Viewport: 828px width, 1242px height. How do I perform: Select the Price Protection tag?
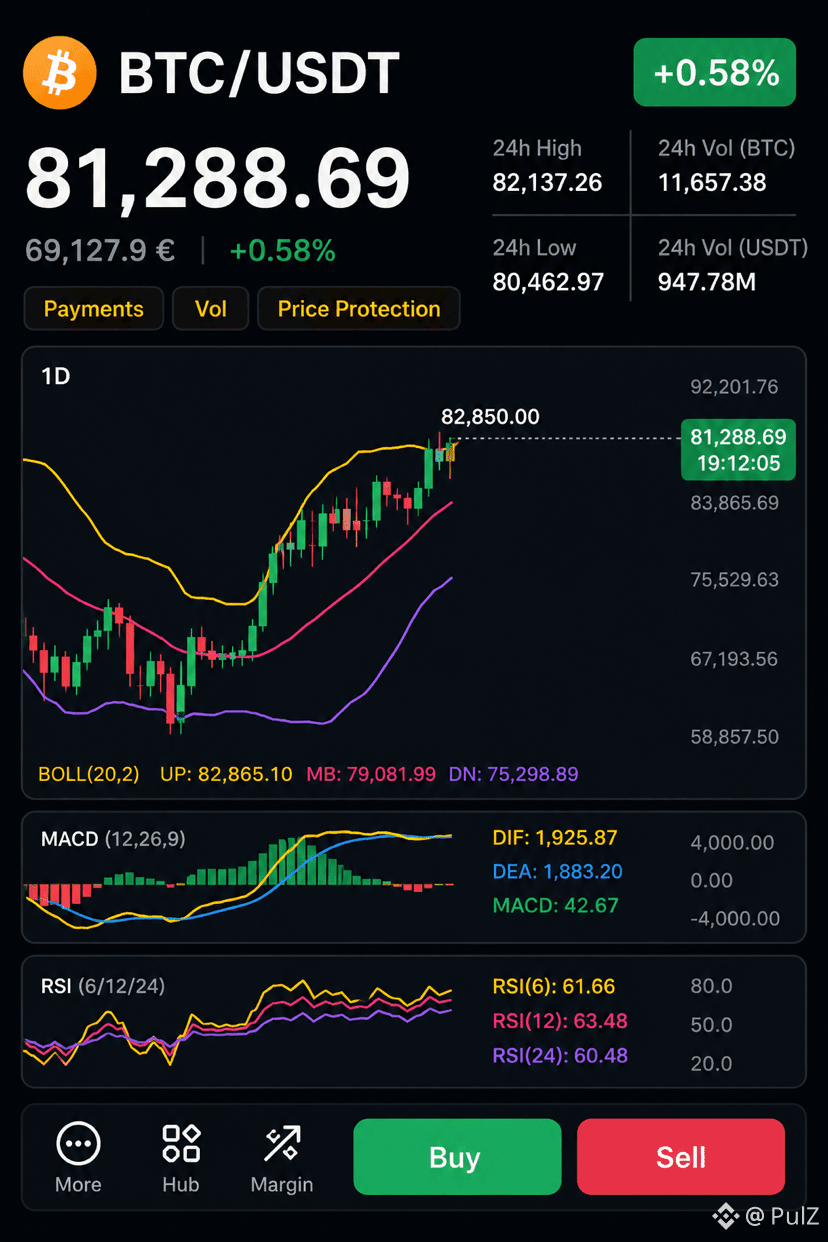pos(359,309)
